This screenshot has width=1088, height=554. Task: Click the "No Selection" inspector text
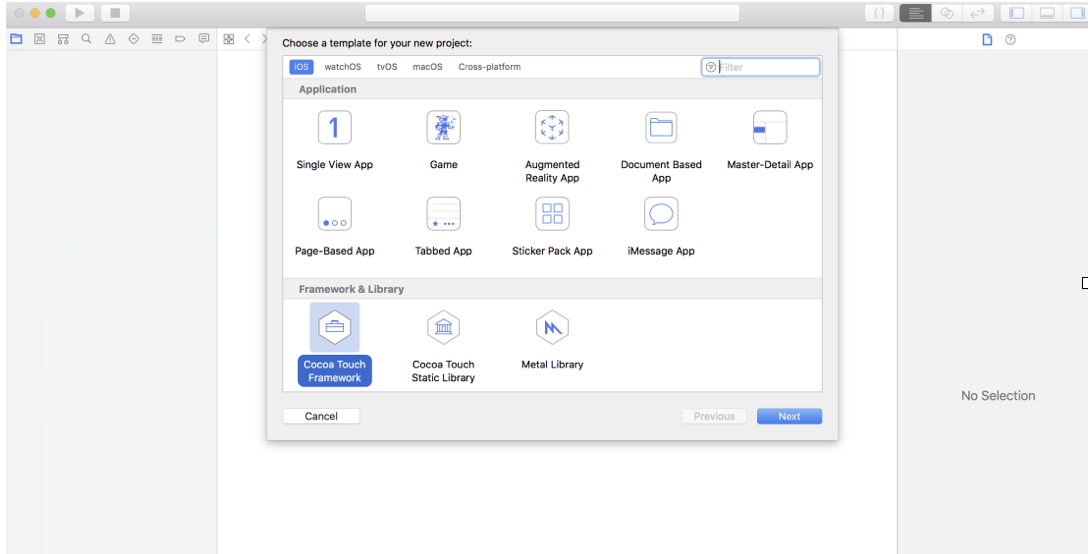998,396
